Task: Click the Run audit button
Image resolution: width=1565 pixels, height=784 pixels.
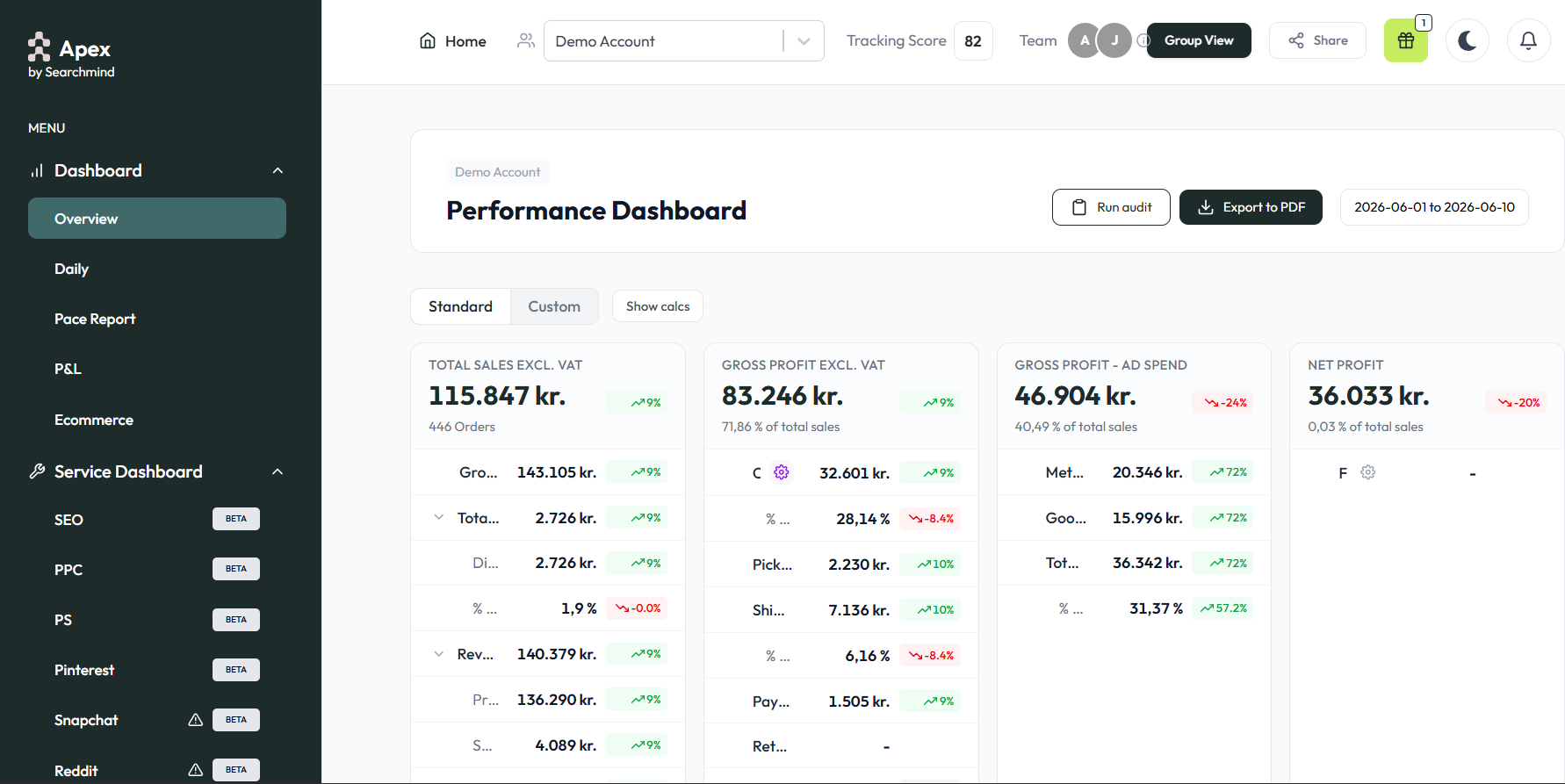Action: coord(1111,207)
